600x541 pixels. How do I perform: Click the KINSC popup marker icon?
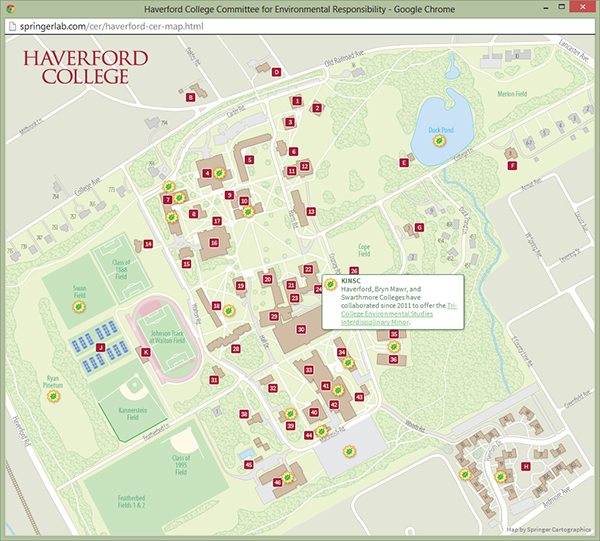pyautogui.click(x=330, y=284)
